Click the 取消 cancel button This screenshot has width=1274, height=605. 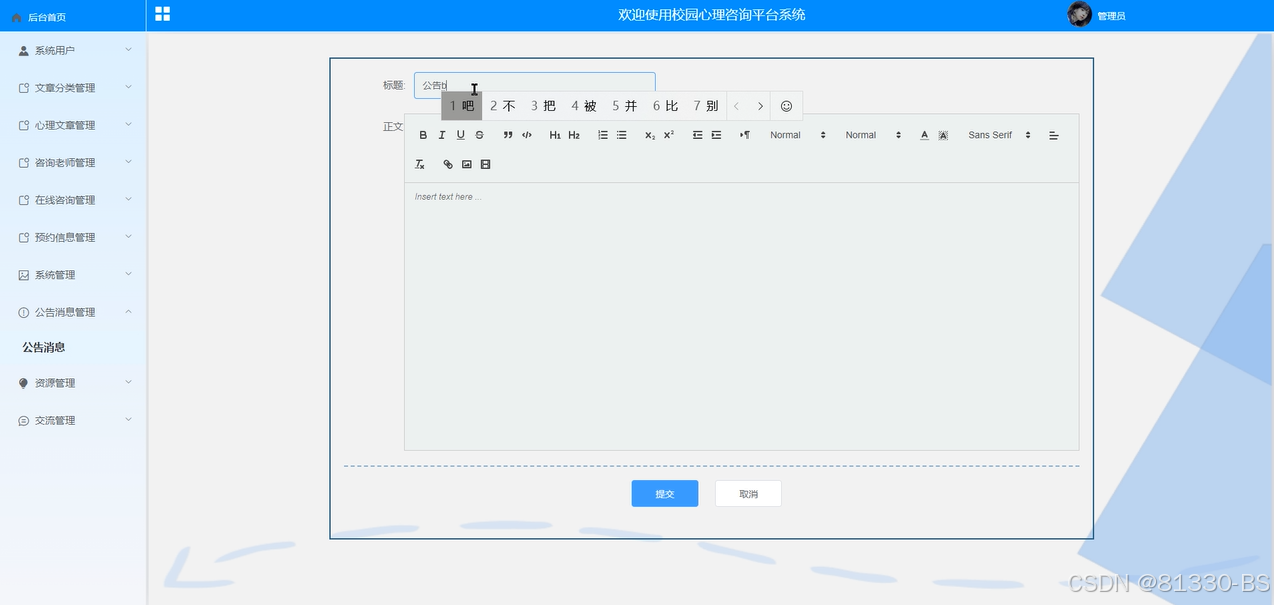click(x=748, y=494)
